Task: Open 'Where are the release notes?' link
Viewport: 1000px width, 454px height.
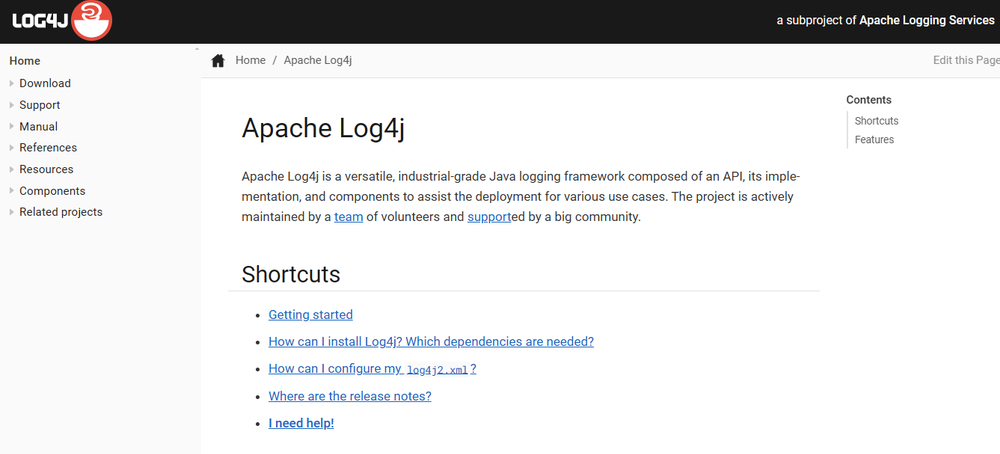Action: coord(349,396)
